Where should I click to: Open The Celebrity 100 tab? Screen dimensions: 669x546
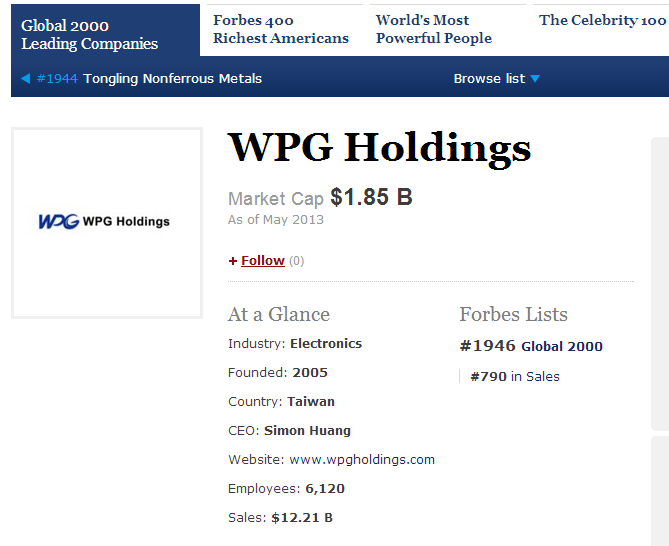(602, 20)
